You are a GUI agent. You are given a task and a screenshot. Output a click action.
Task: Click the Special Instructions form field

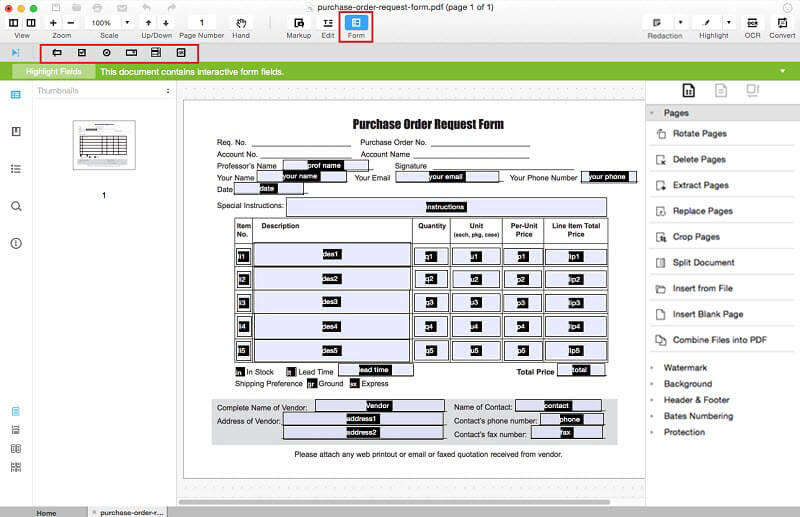[x=446, y=207]
